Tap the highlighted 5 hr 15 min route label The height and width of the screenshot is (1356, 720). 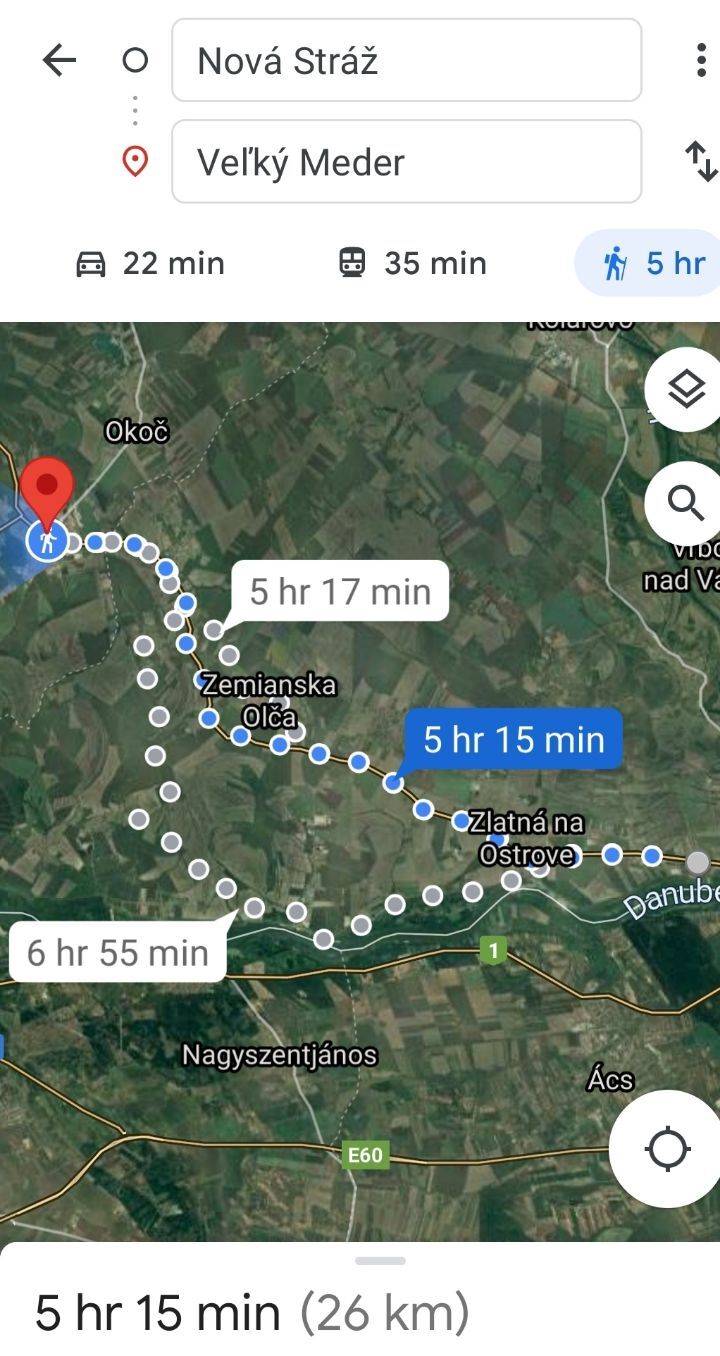point(514,739)
